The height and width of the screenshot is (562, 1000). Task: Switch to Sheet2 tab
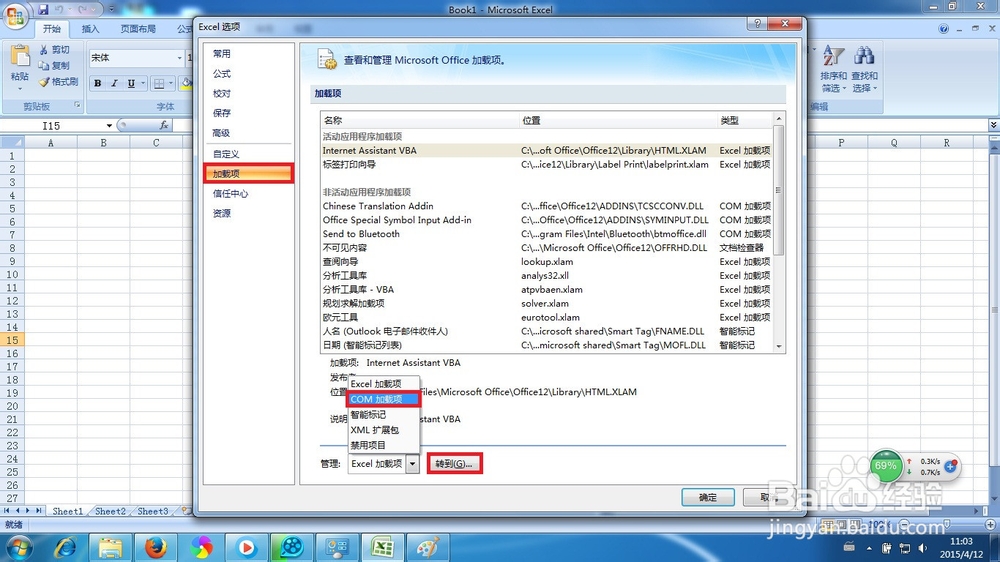[x=110, y=511]
